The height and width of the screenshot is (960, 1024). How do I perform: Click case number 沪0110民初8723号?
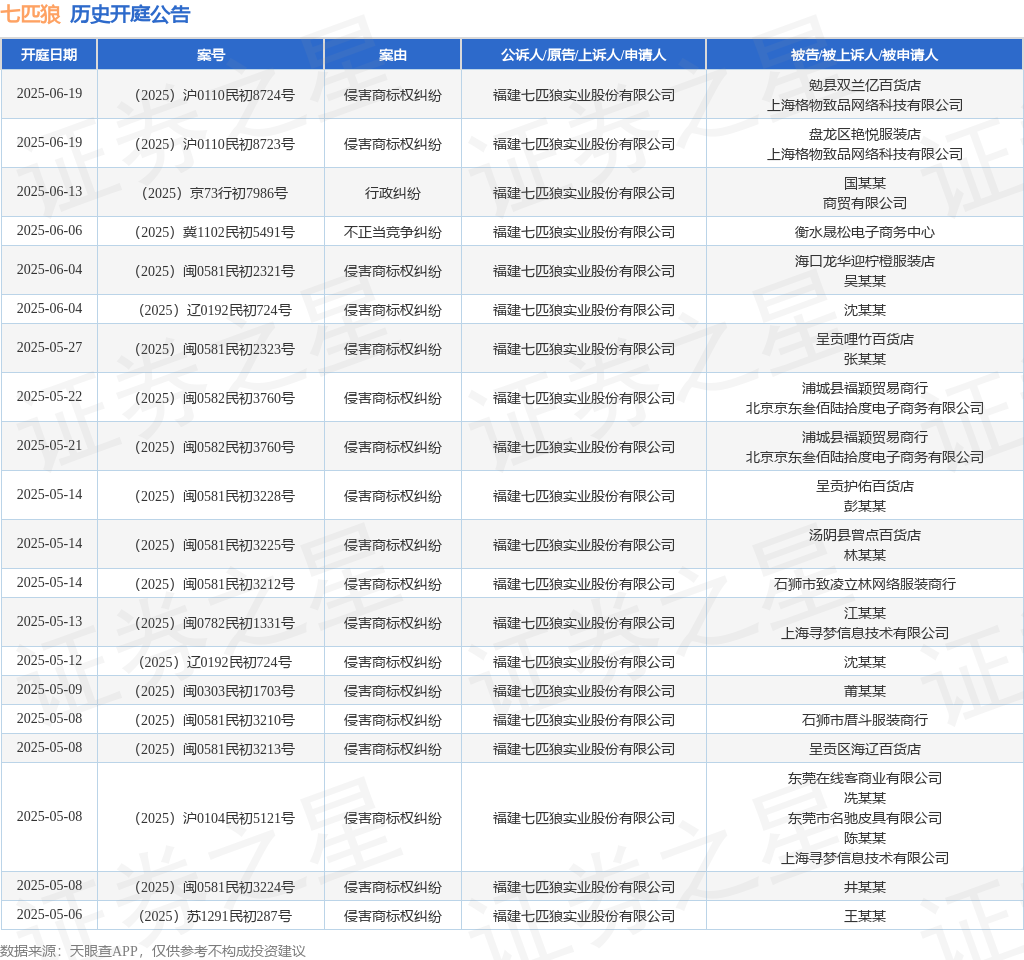pyautogui.click(x=215, y=144)
